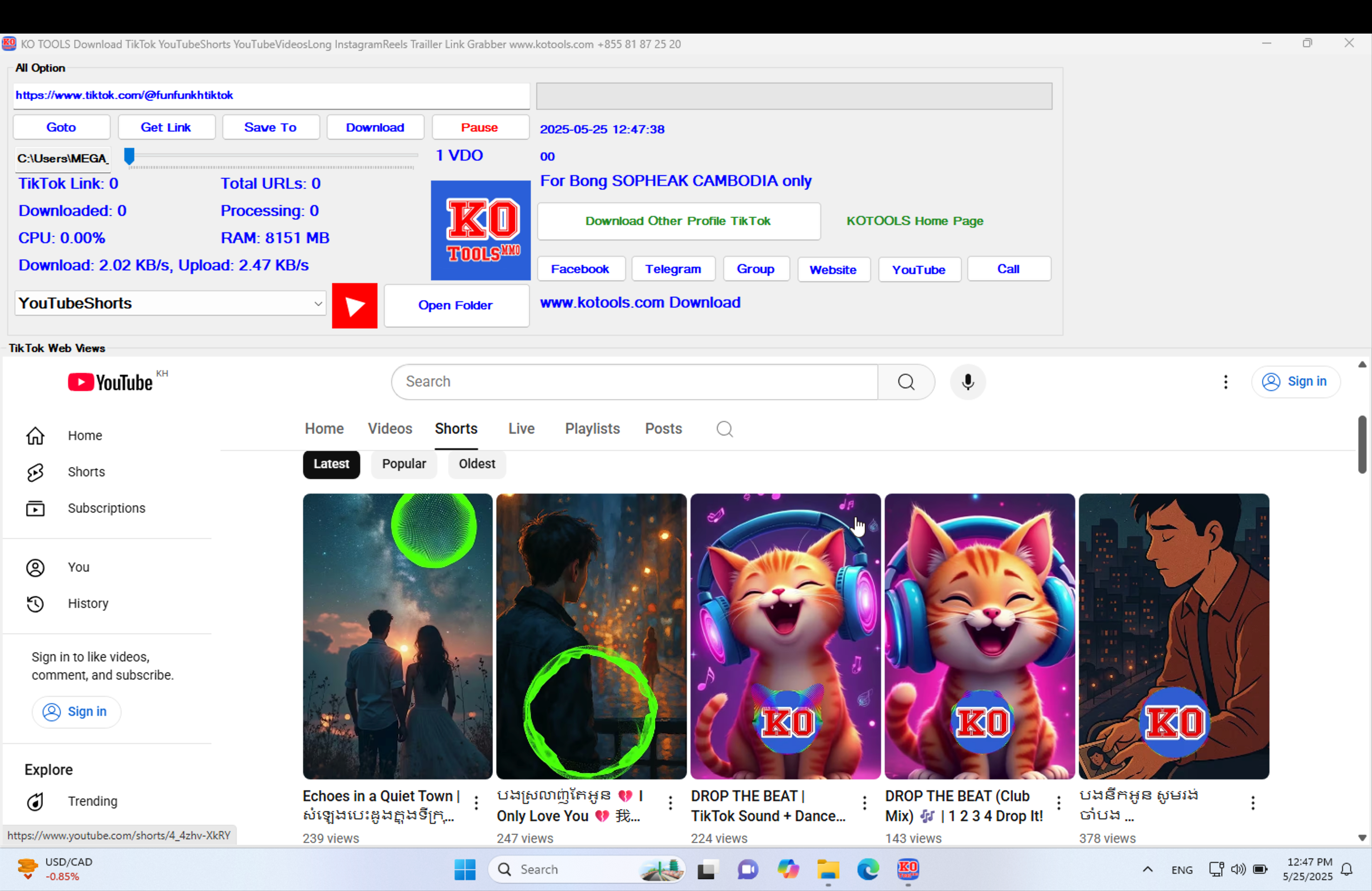Open Microsoft Edge from taskbar
1372x891 pixels.
867,869
